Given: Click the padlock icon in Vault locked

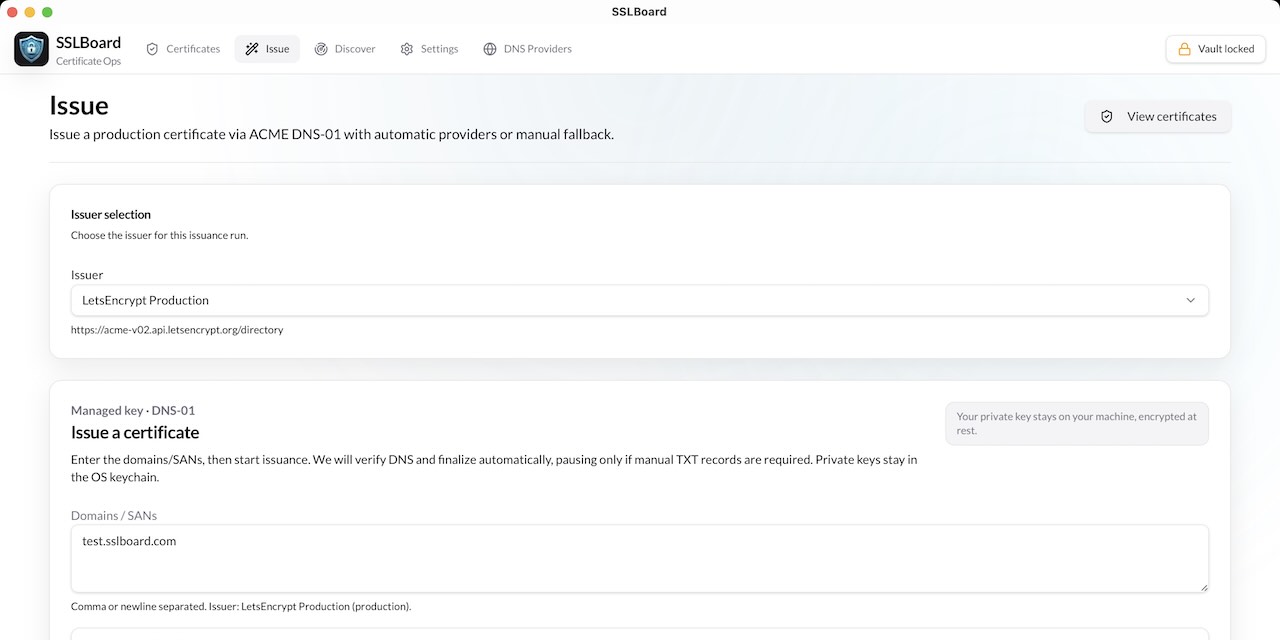Looking at the screenshot, I should coord(1184,49).
